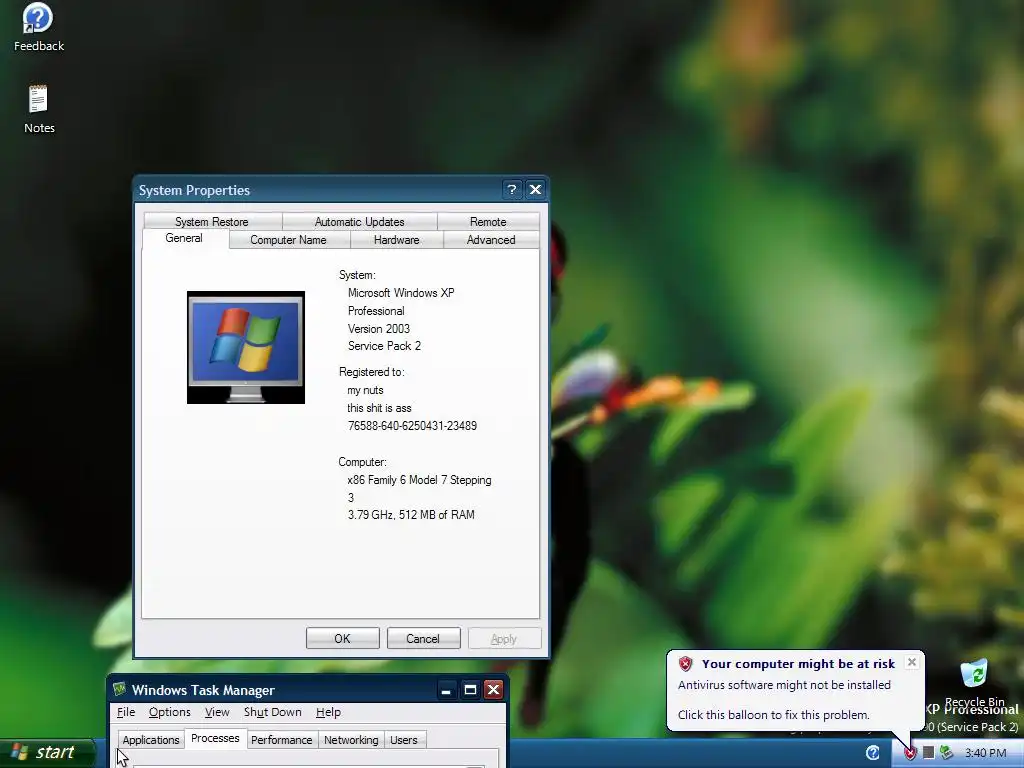Image resolution: width=1024 pixels, height=768 pixels.
Task: Click the 'x86 Family 6 Model 7 Stepping' text
Action: pyautogui.click(x=419, y=480)
